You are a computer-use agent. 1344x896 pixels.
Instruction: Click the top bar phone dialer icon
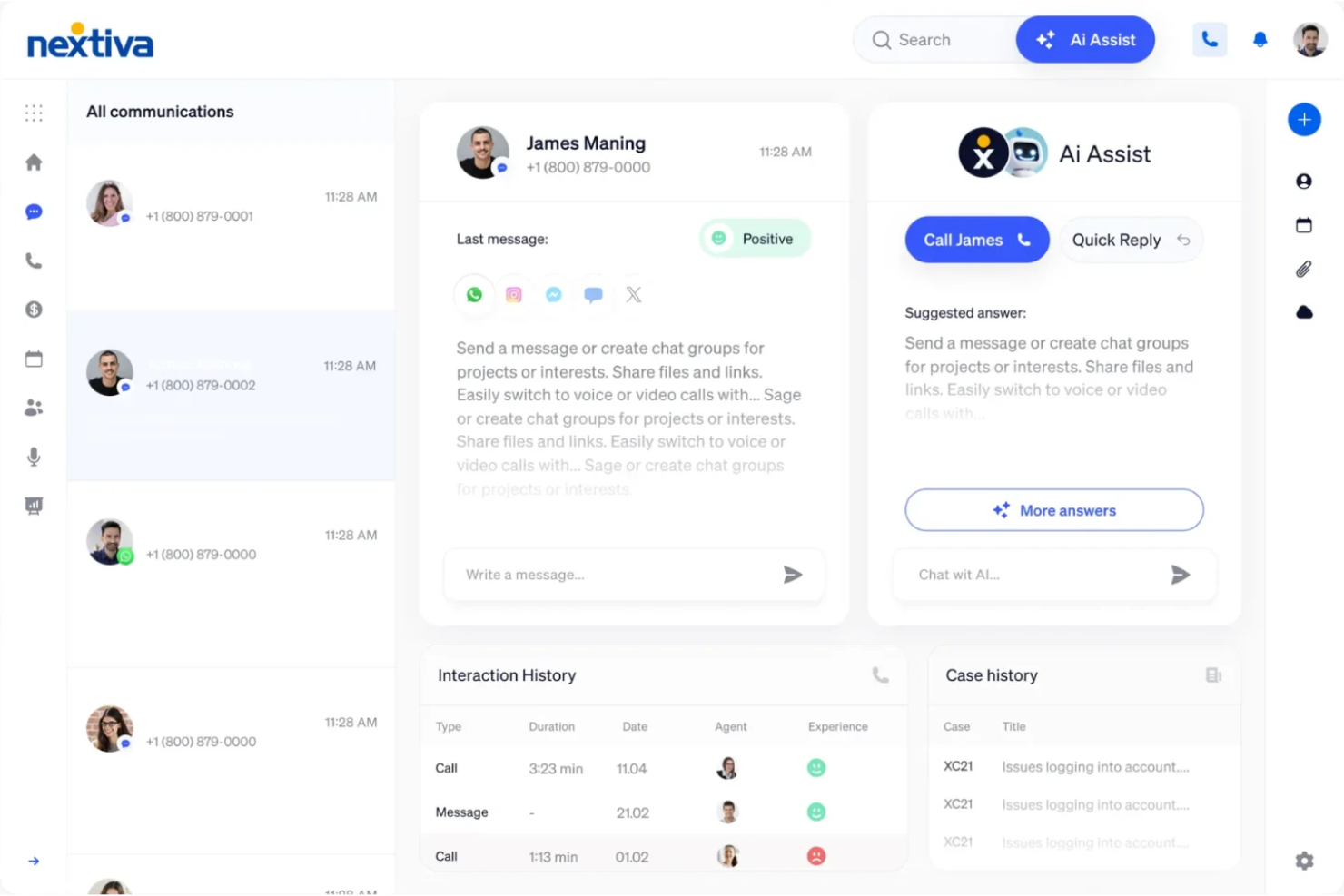point(1210,39)
